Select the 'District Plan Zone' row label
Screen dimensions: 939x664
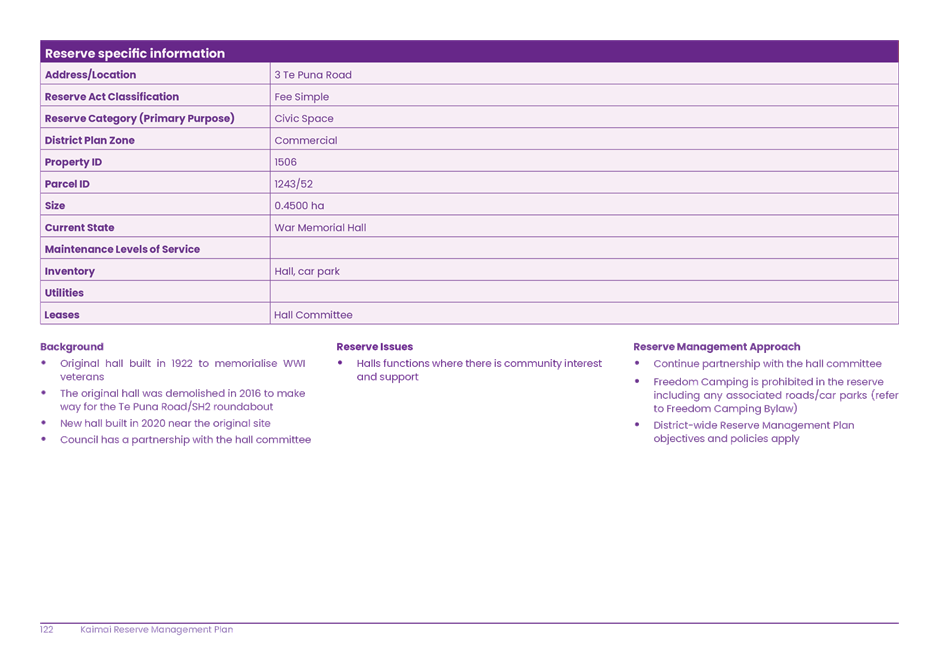click(90, 141)
